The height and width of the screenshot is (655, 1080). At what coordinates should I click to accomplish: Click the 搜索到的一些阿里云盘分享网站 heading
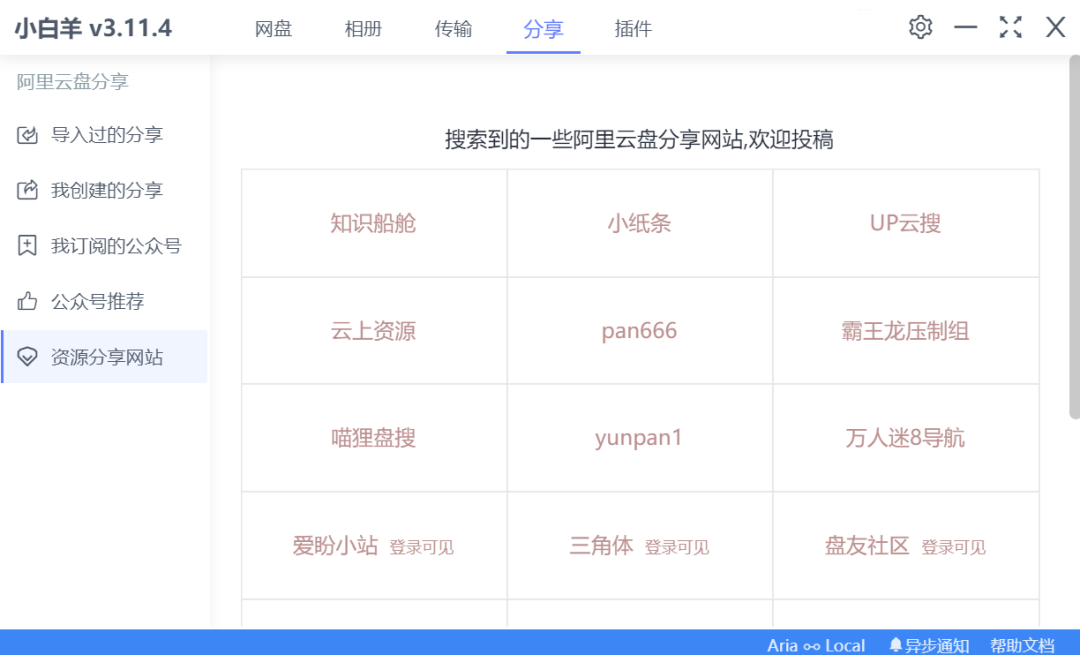point(639,140)
